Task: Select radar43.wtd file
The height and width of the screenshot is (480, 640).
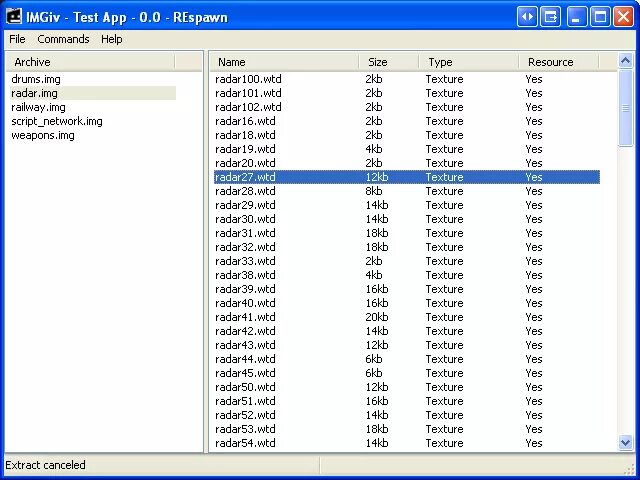Action: point(407,345)
